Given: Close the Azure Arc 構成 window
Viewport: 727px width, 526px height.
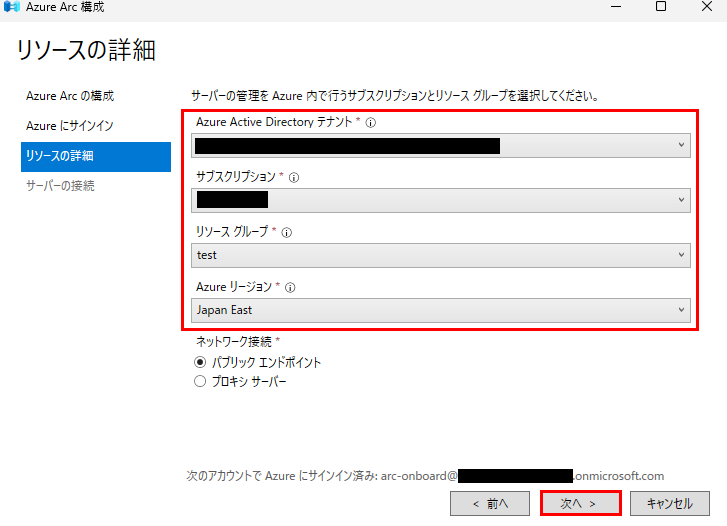Looking at the screenshot, I should click(x=707, y=6).
